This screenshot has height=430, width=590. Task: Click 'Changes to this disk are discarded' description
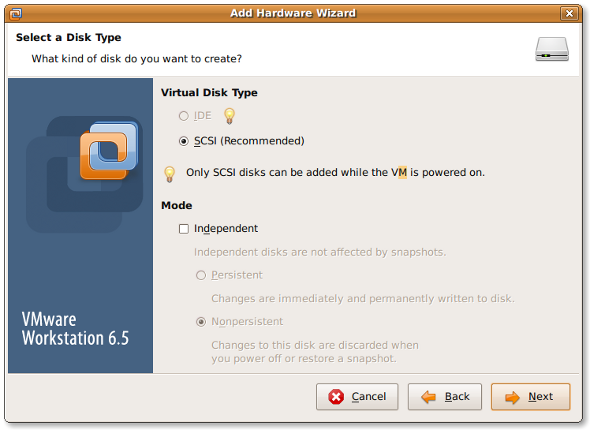coord(315,352)
